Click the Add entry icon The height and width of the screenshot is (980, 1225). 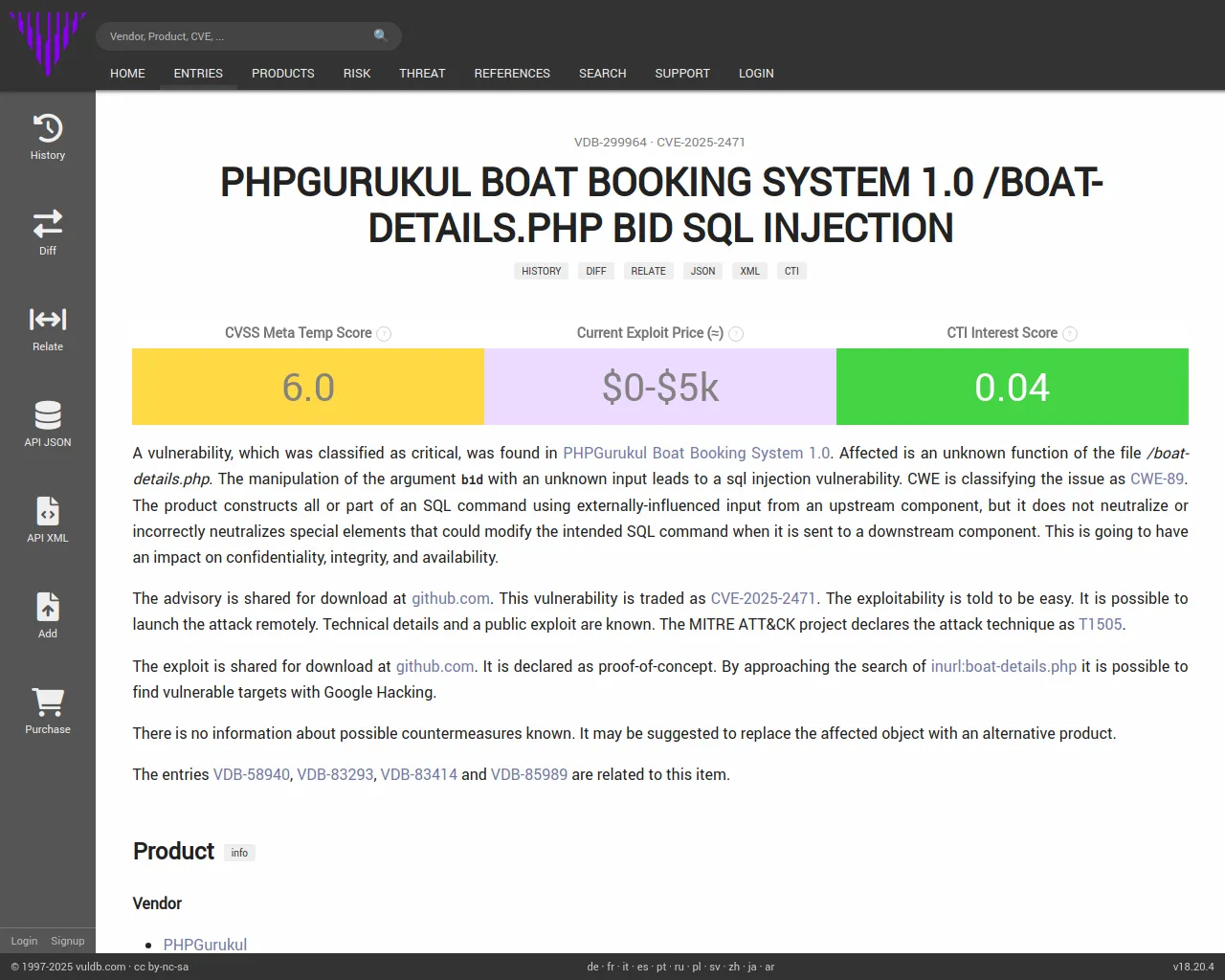pos(48,607)
